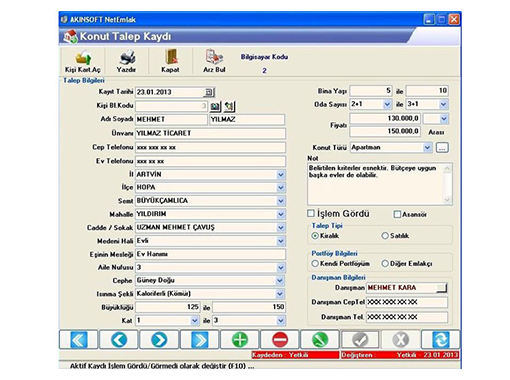Check the İşlem Gördü checkbox

[x=311, y=213]
